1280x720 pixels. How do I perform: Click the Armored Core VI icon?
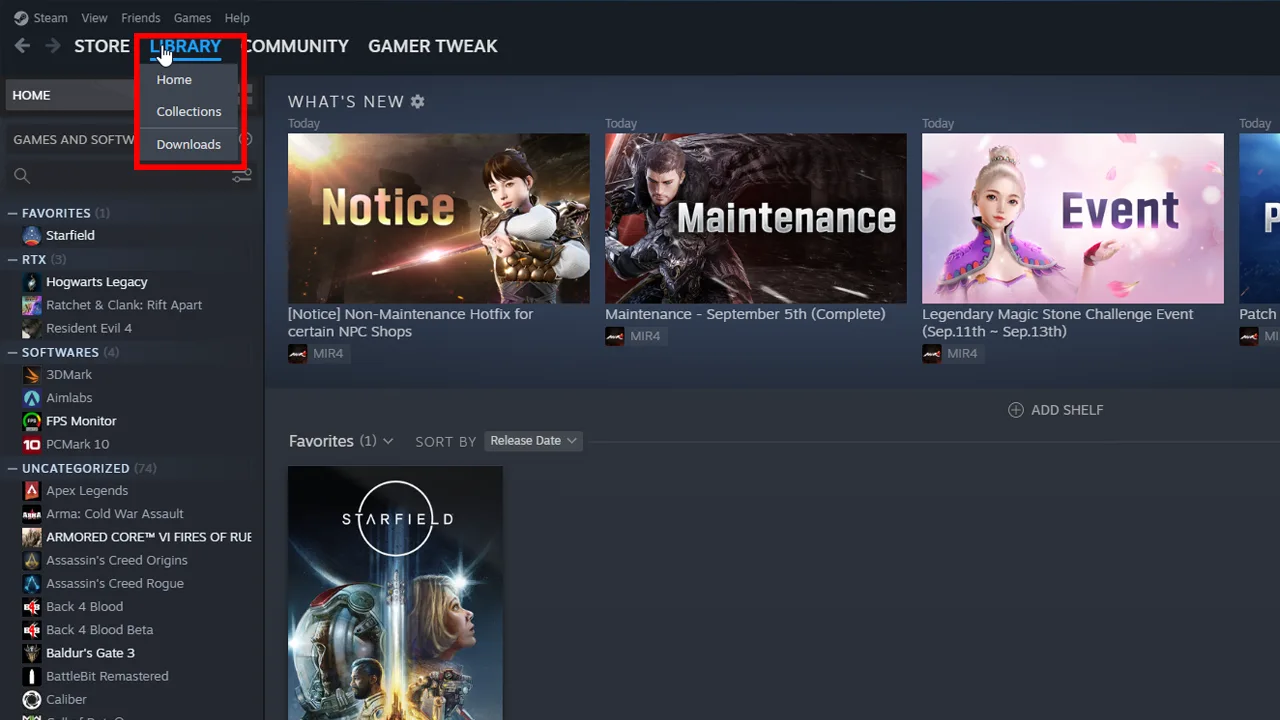click(32, 537)
